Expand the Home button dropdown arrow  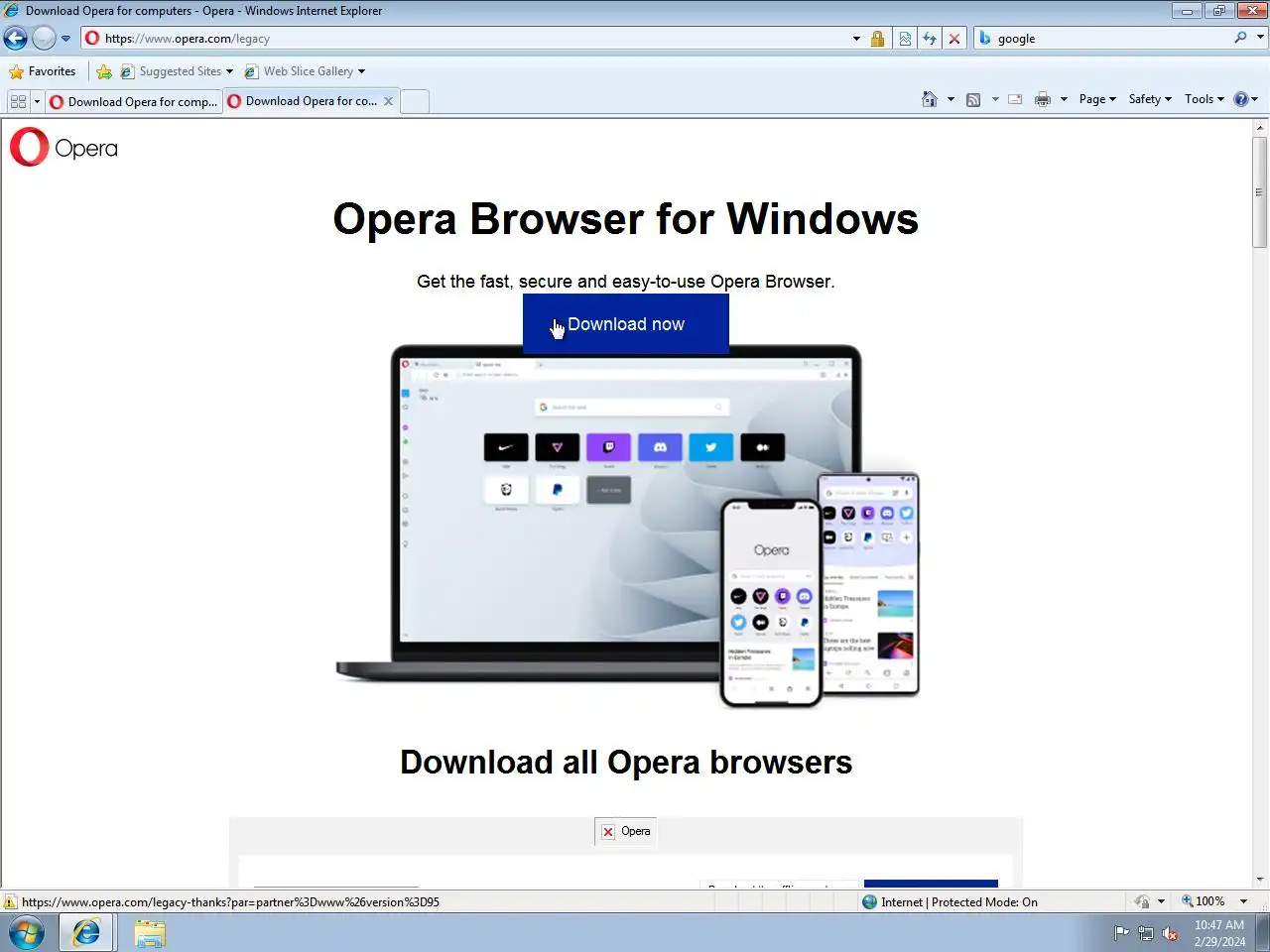[x=951, y=99]
